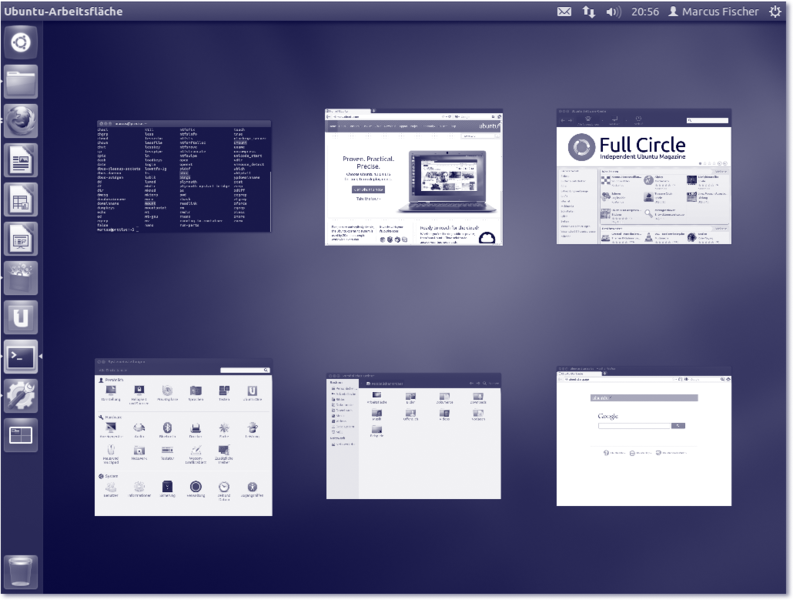Screen dimensions: 793x600
Task: Open Ubuntu Software Center from launcher
Action: (x=21, y=277)
